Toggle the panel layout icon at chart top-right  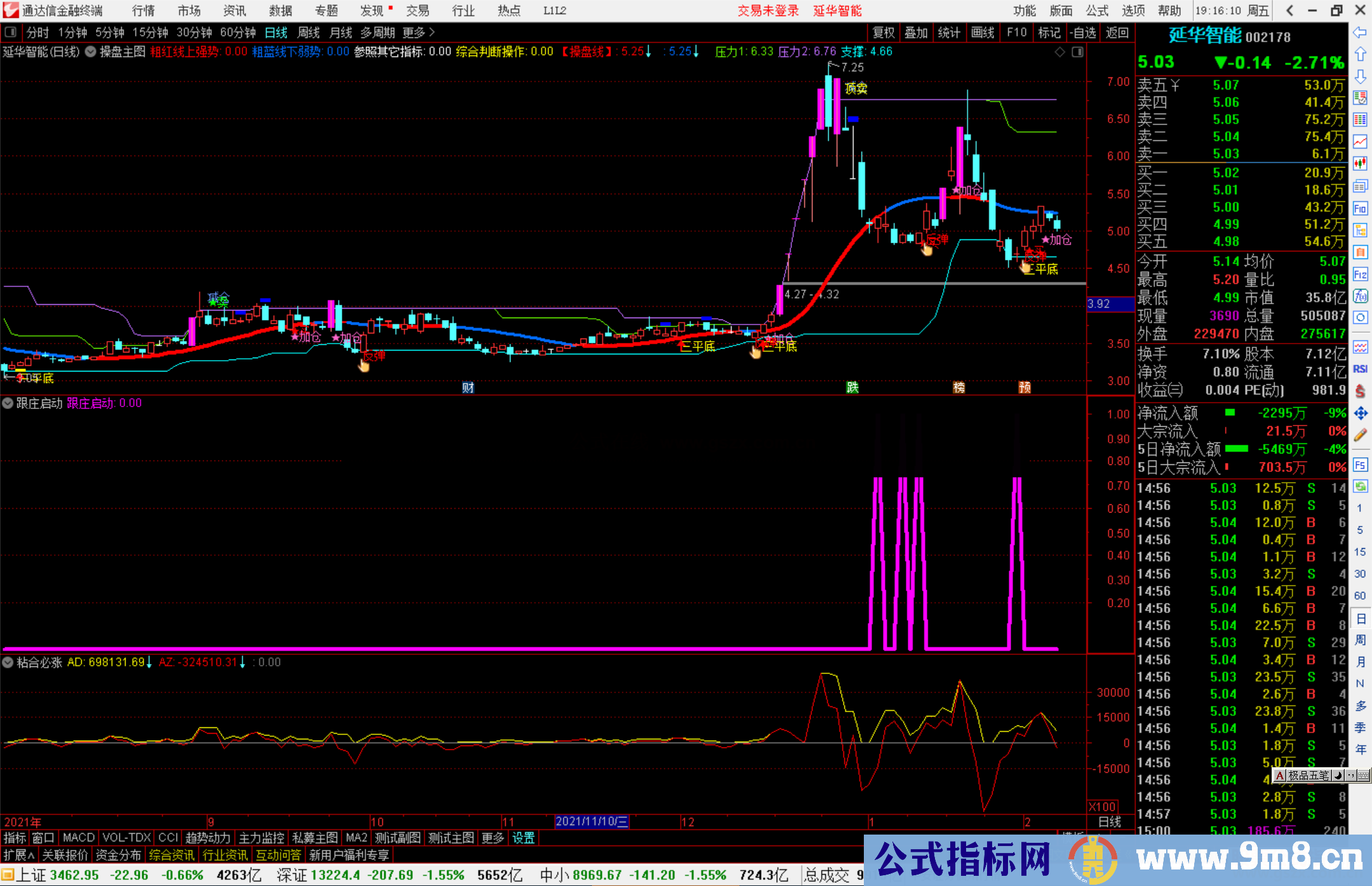(1077, 52)
